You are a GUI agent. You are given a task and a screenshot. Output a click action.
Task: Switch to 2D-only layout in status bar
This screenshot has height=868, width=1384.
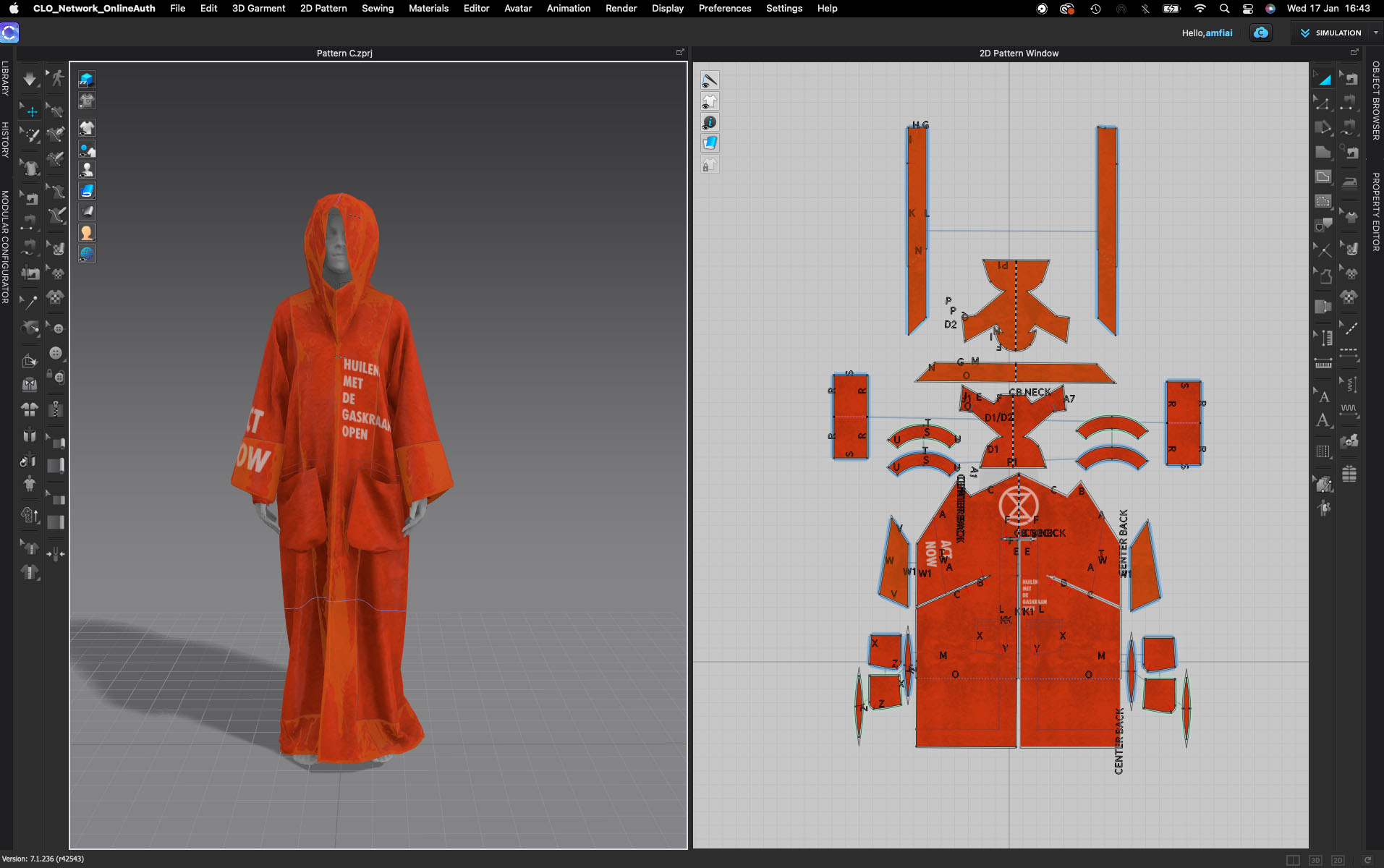pyautogui.click(x=1338, y=860)
